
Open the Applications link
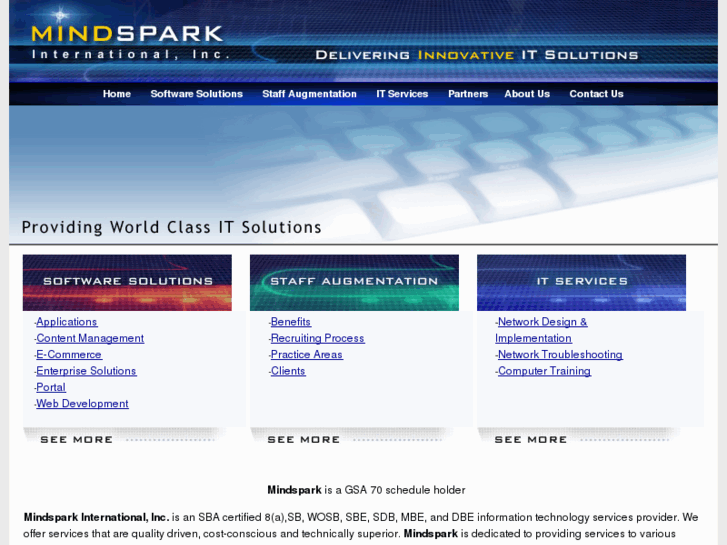(x=67, y=322)
